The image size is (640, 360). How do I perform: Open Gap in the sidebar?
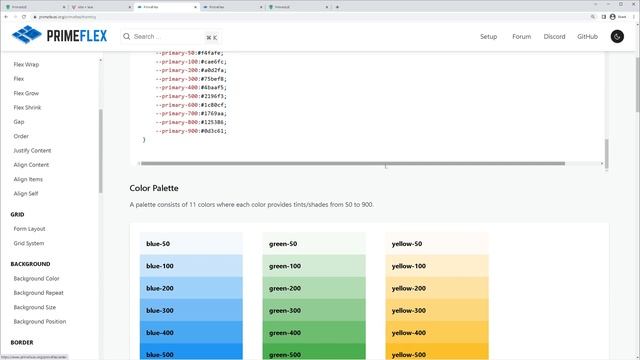point(19,122)
